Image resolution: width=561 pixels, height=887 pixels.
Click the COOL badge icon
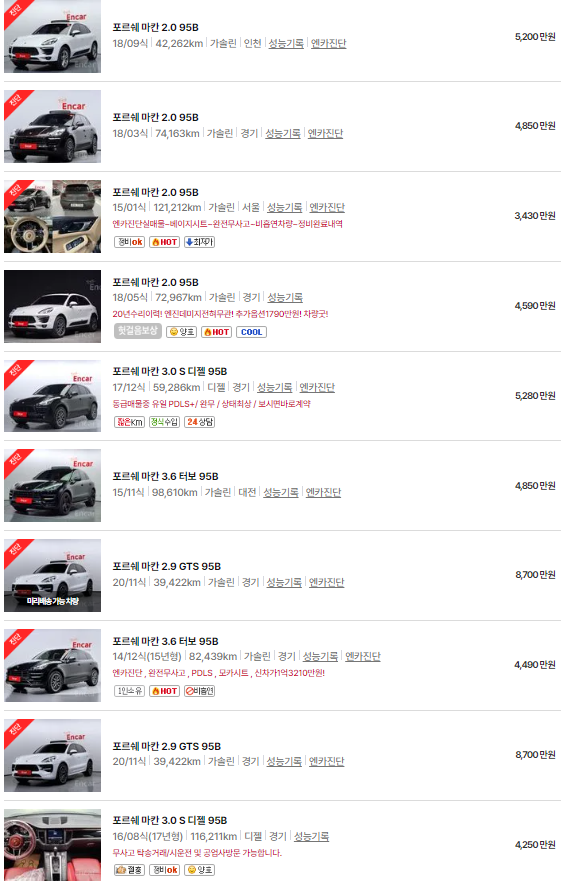[251, 332]
